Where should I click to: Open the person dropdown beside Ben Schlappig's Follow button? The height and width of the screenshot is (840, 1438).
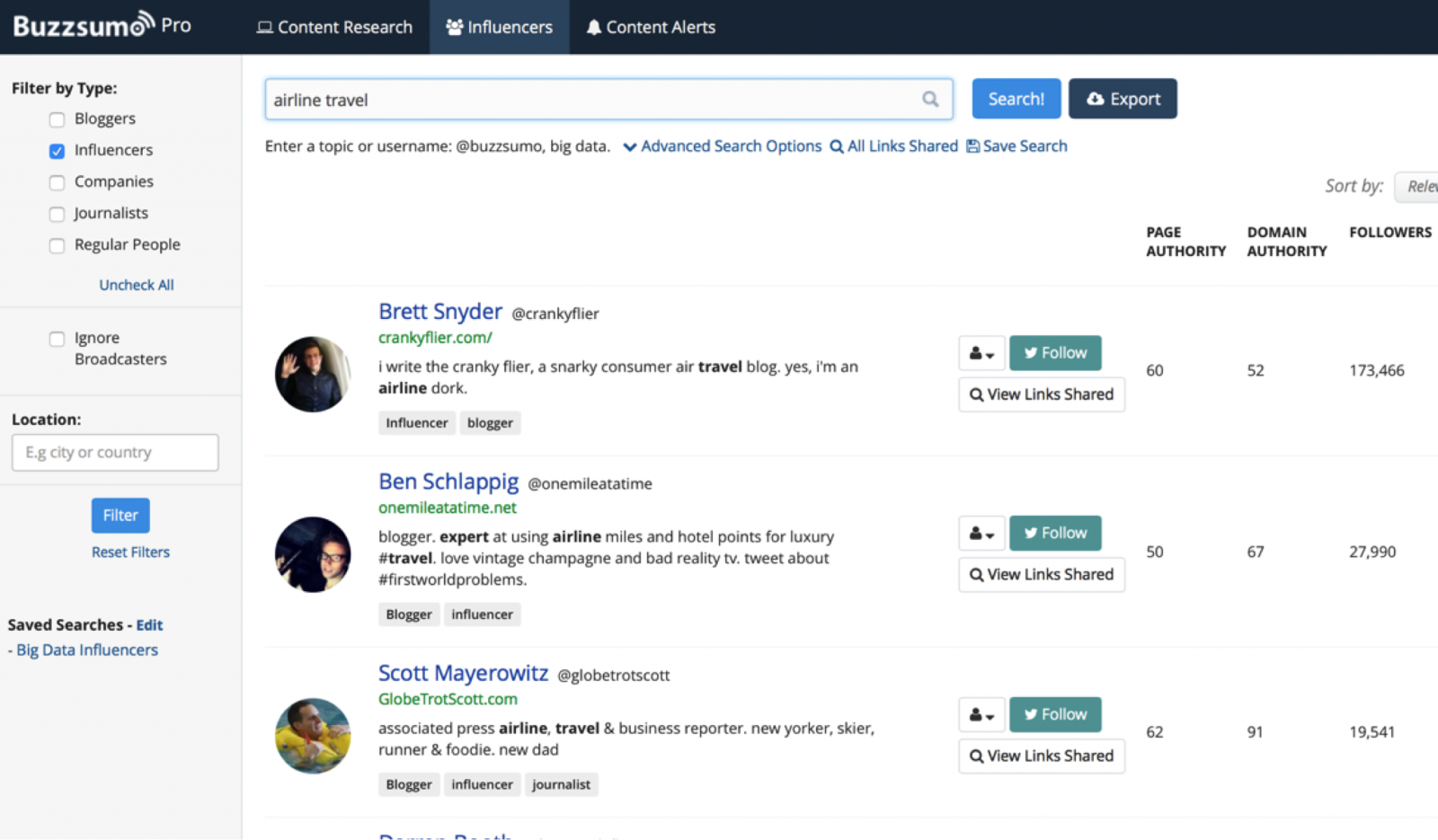981,533
